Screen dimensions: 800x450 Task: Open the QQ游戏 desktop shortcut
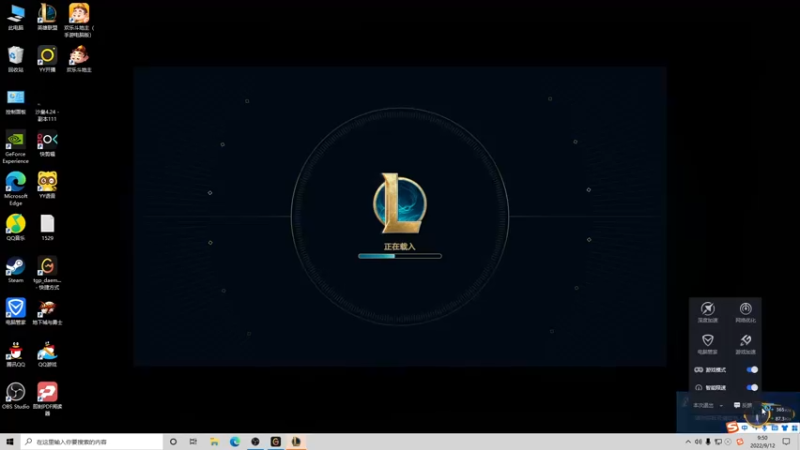47,354
